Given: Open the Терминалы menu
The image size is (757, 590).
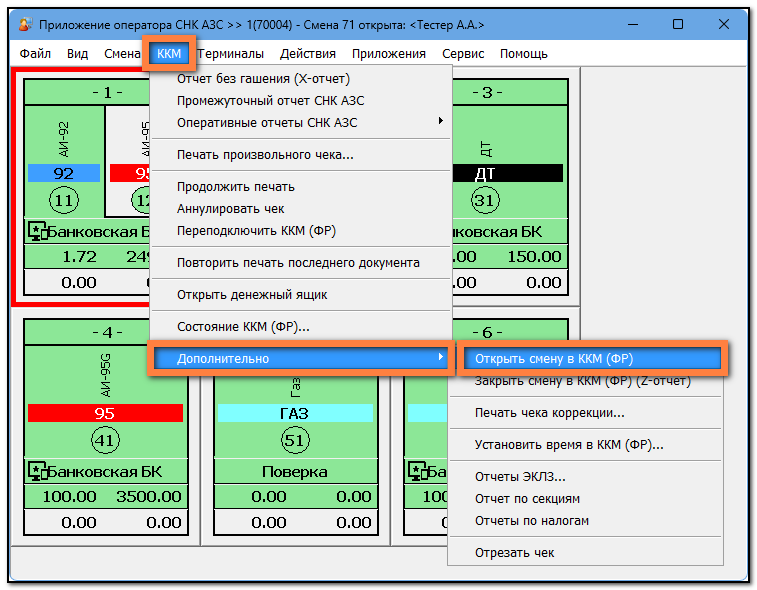Looking at the screenshot, I should pos(230,54).
